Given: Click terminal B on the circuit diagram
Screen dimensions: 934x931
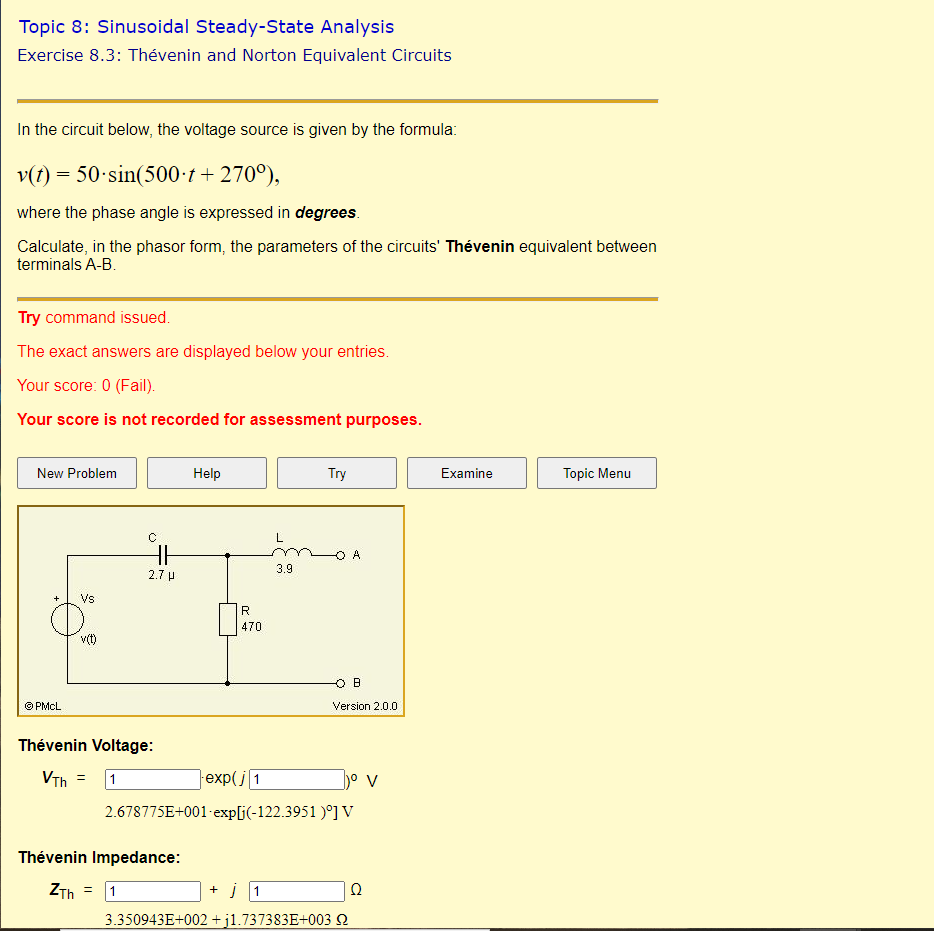Looking at the screenshot, I should 339,682.
